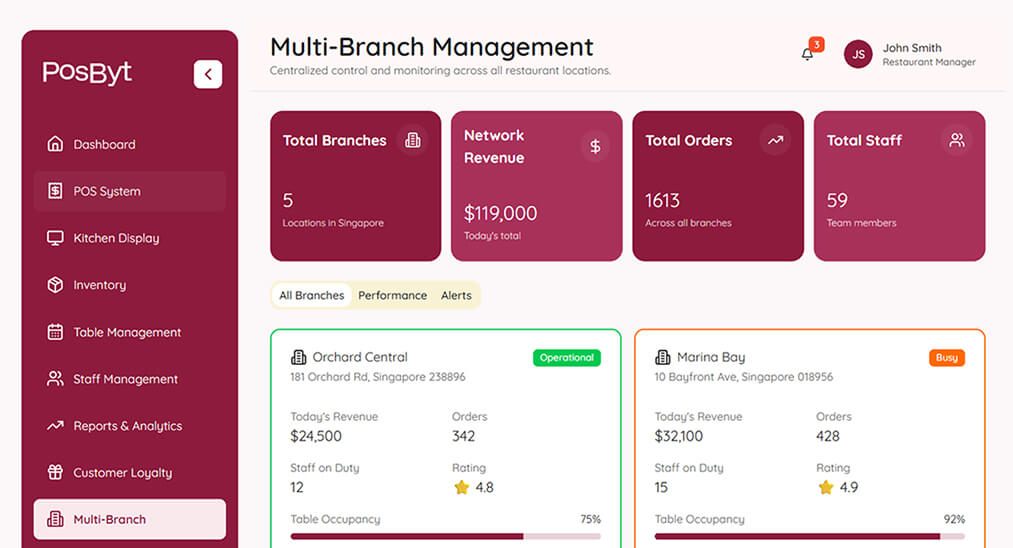Switch to the Alerts tab
The height and width of the screenshot is (548, 1013).
point(456,295)
